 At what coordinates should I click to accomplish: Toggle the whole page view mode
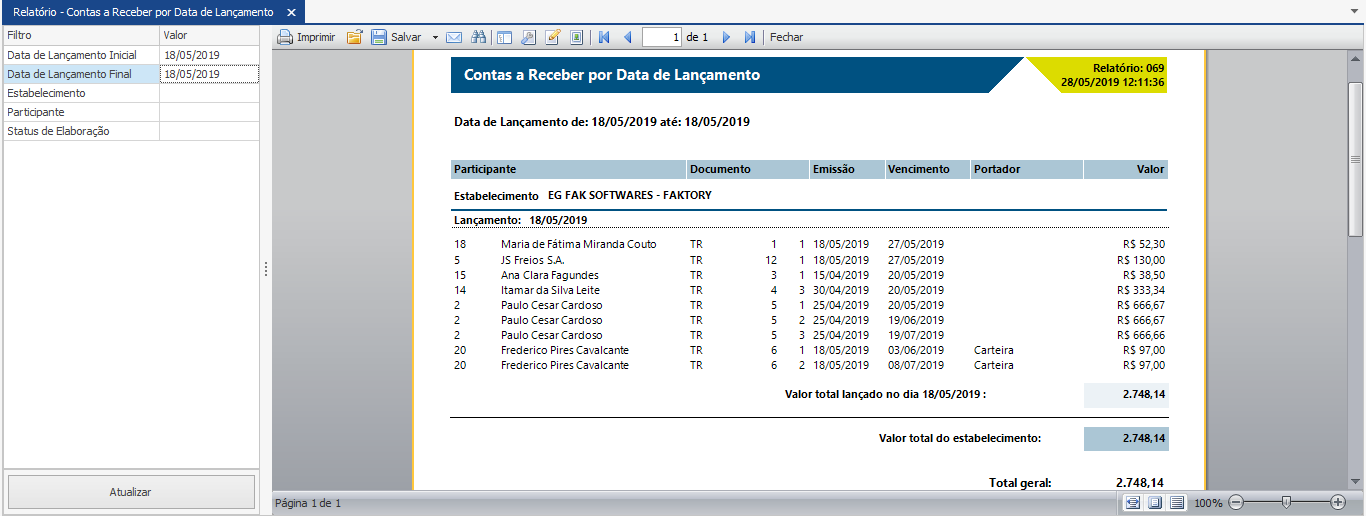coord(1155,502)
